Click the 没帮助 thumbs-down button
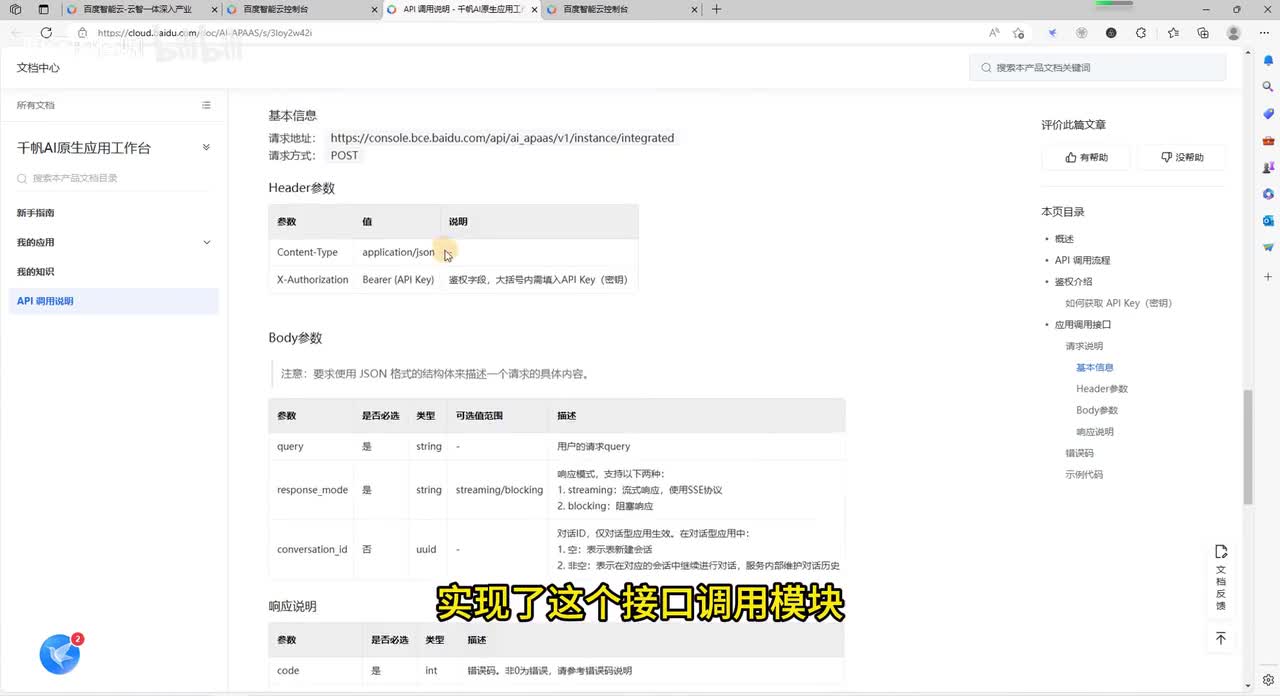Screen dimensions: 1280x696 pos(1182,157)
